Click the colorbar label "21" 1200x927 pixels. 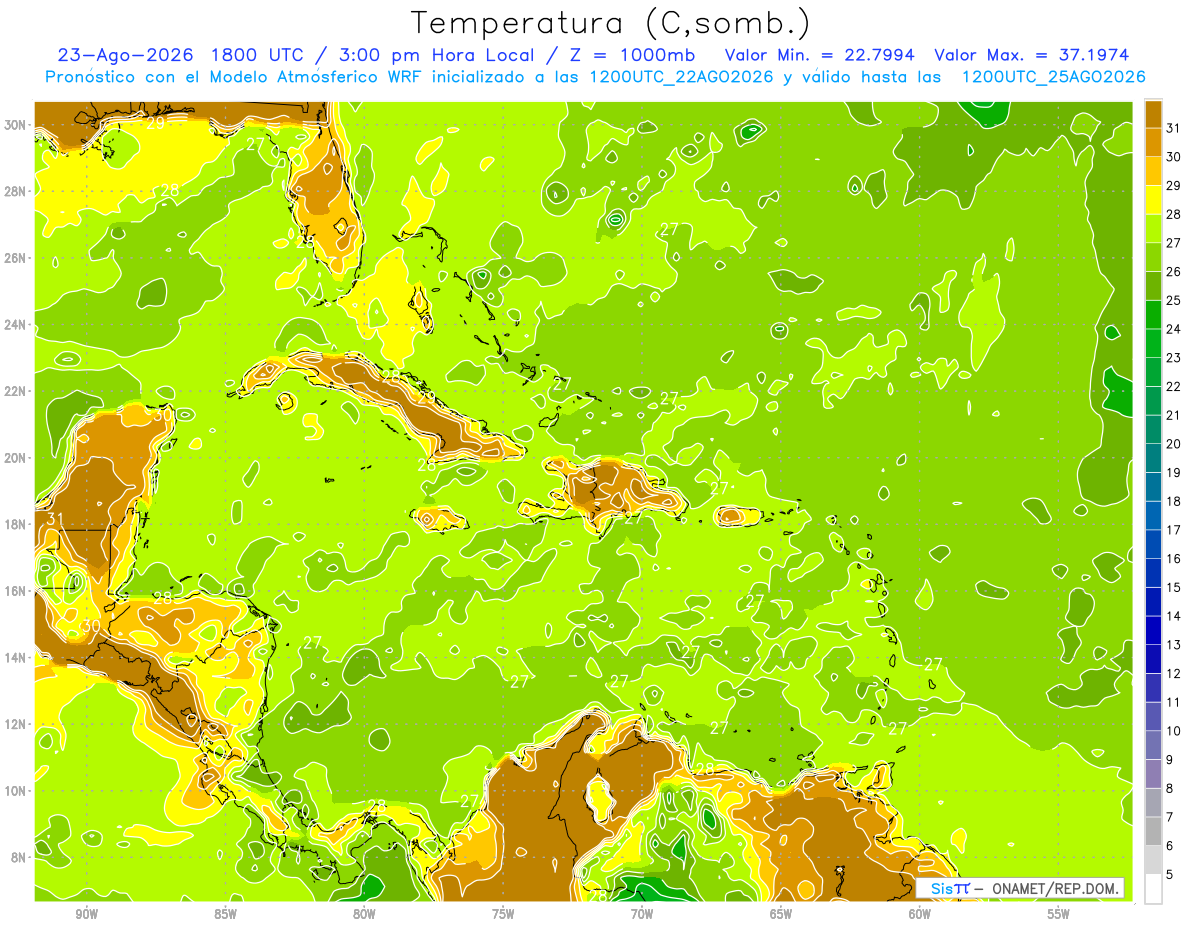(1174, 415)
